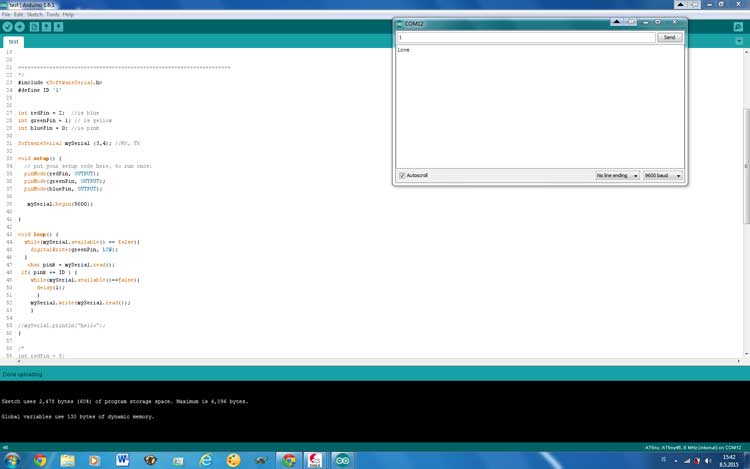Click the #include SoftwareSerial.h line
The width and height of the screenshot is (750, 469).
[x=60, y=83]
